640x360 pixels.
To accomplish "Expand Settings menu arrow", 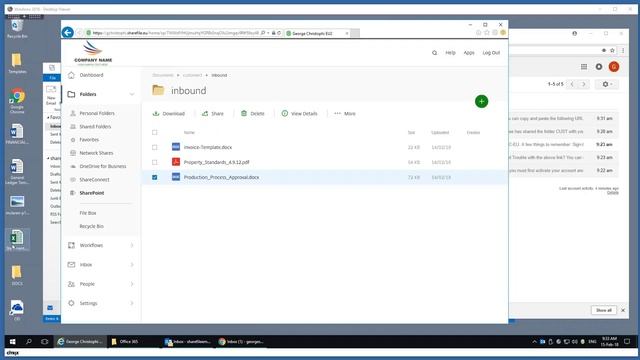I will point(132,303).
